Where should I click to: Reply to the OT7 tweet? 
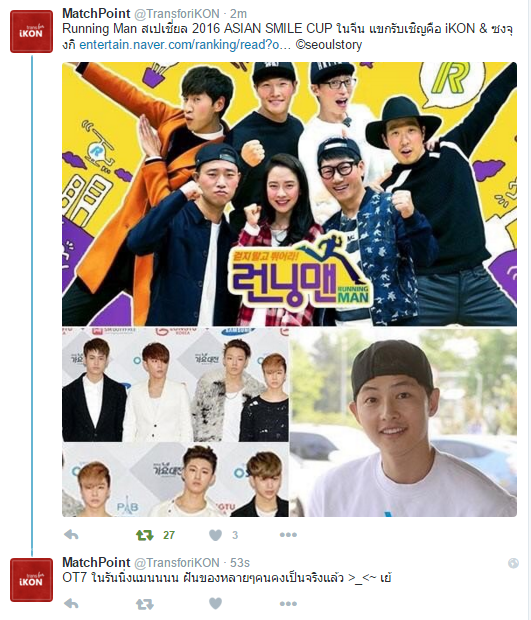click(71, 604)
